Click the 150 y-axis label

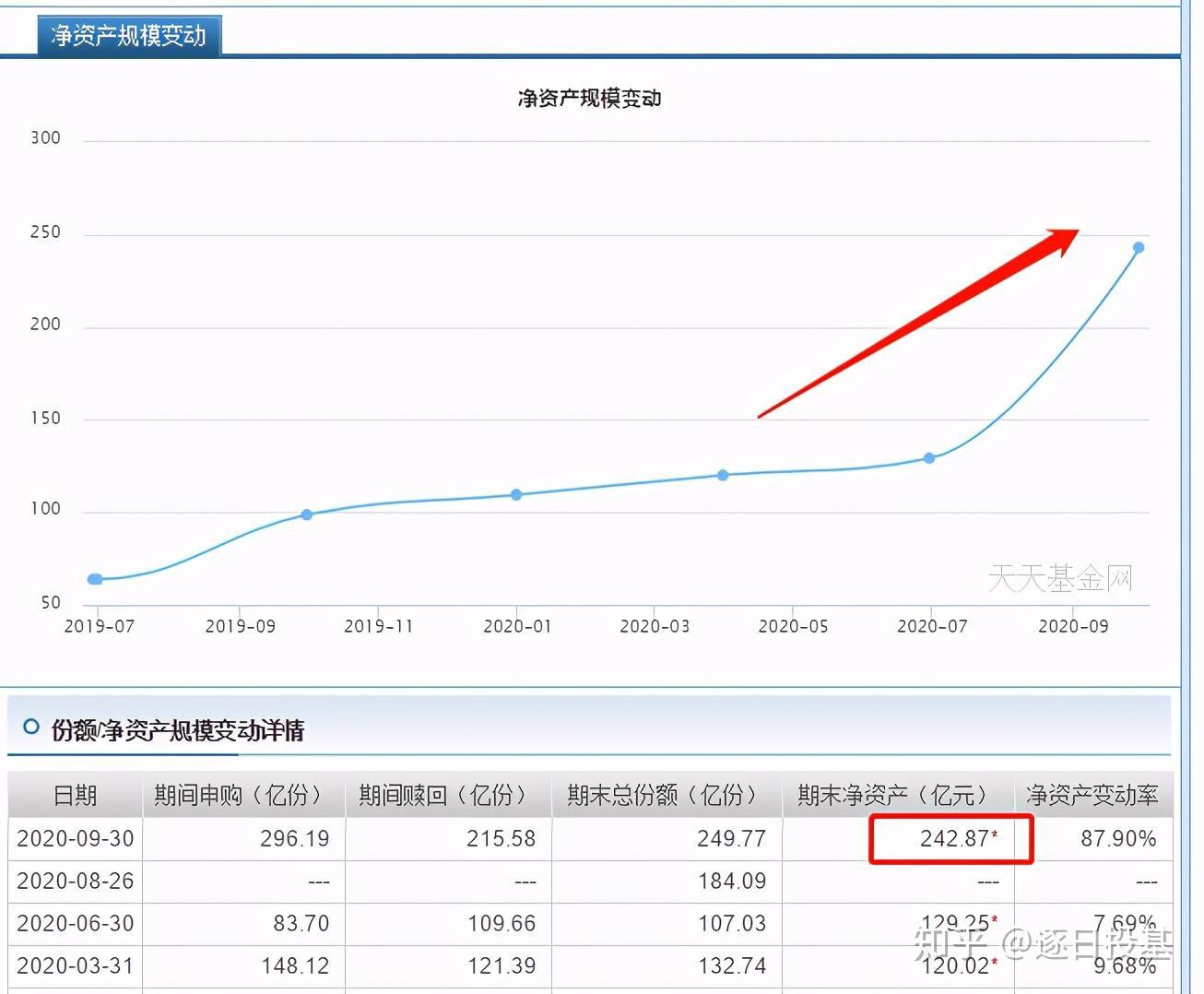click(x=45, y=419)
